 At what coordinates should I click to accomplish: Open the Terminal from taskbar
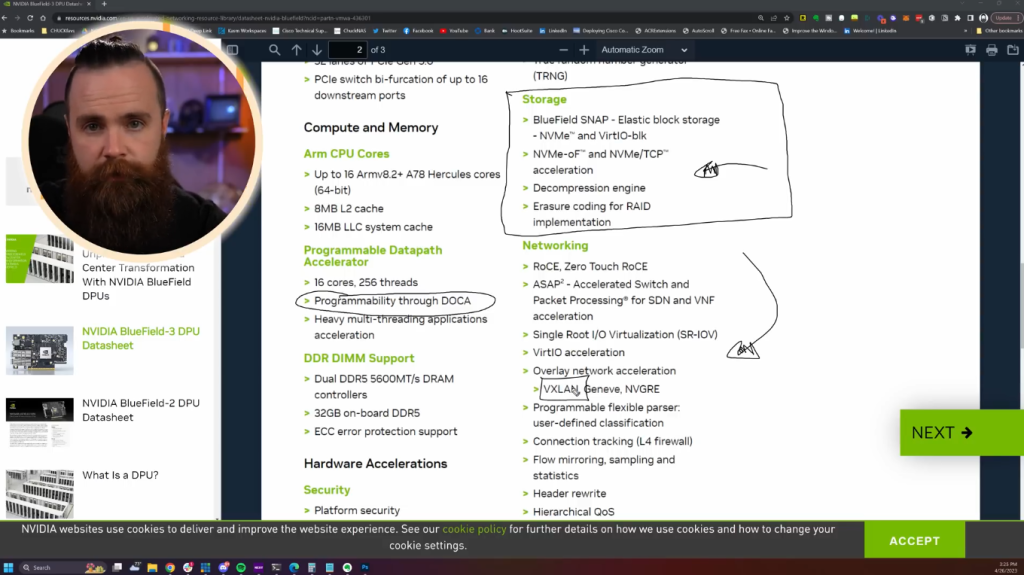tap(276, 567)
